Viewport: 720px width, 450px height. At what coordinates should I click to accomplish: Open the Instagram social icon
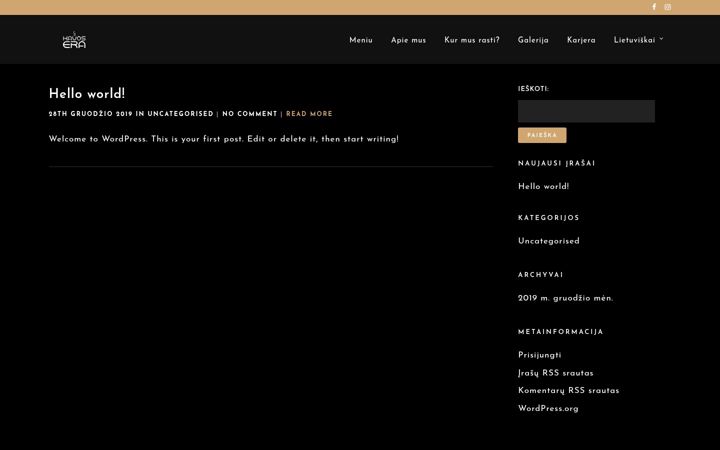point(668,7)
